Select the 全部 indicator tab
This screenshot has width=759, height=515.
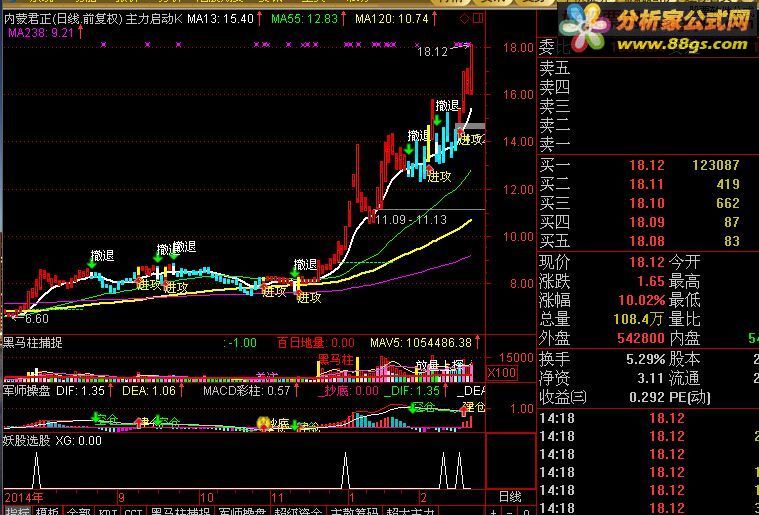[x=78, y=511]
